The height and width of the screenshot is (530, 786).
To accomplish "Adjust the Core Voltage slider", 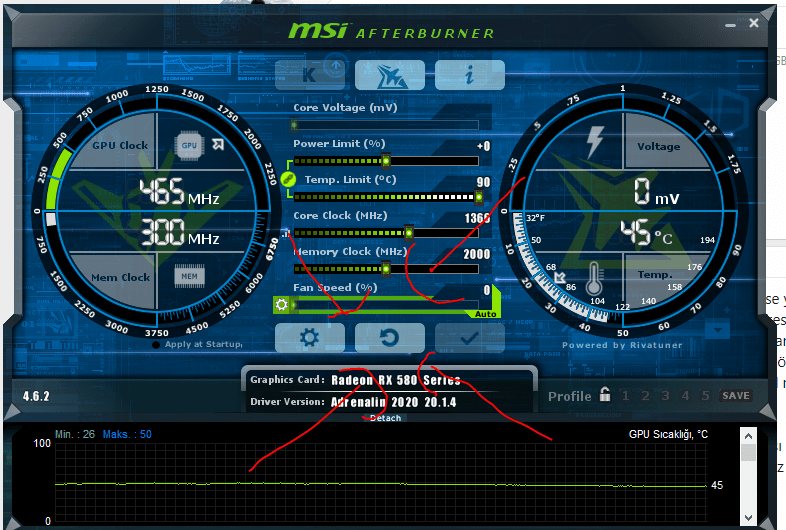I will (386, 125).
